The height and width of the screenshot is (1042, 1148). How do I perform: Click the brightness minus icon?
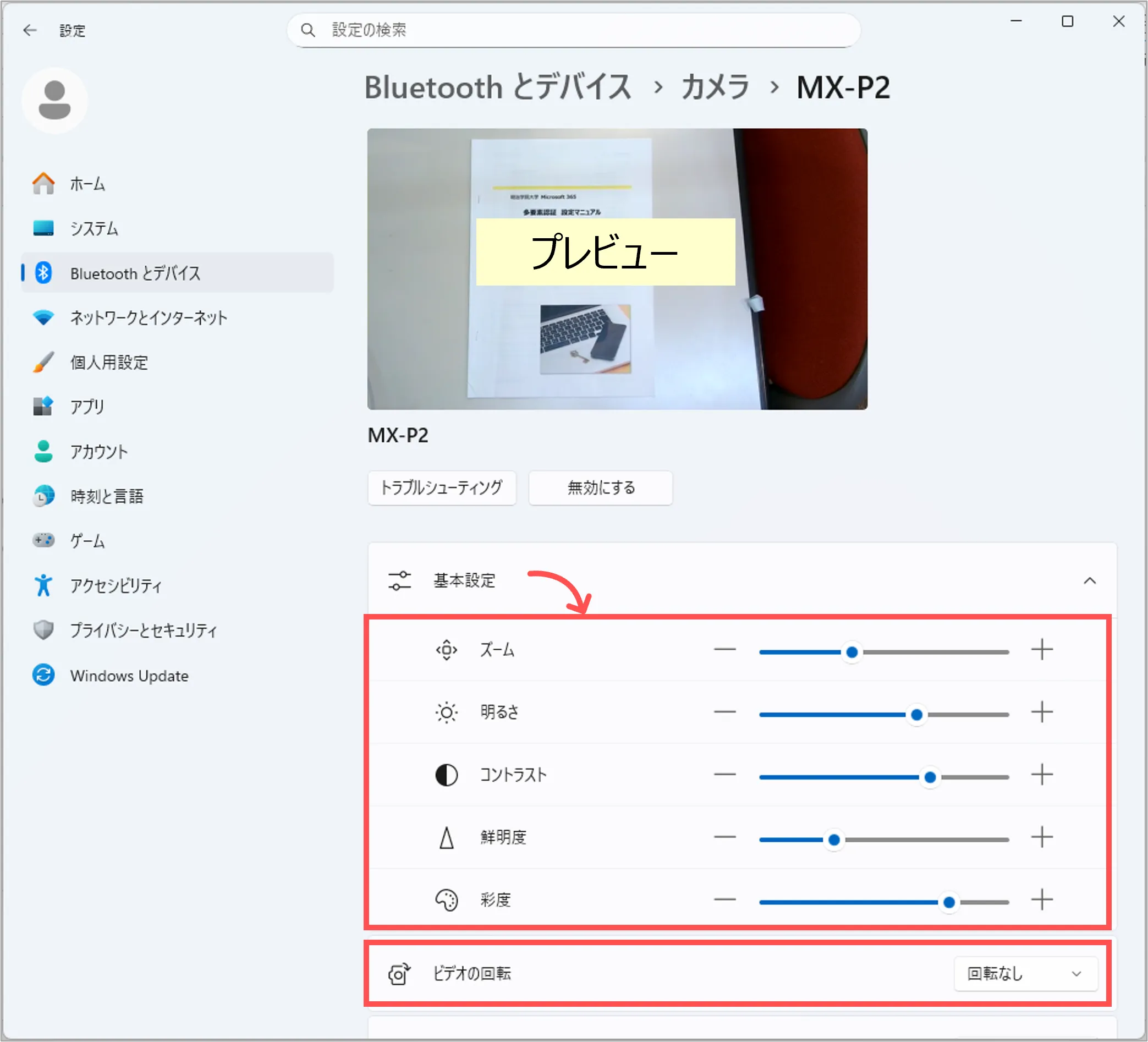[725, 712]
